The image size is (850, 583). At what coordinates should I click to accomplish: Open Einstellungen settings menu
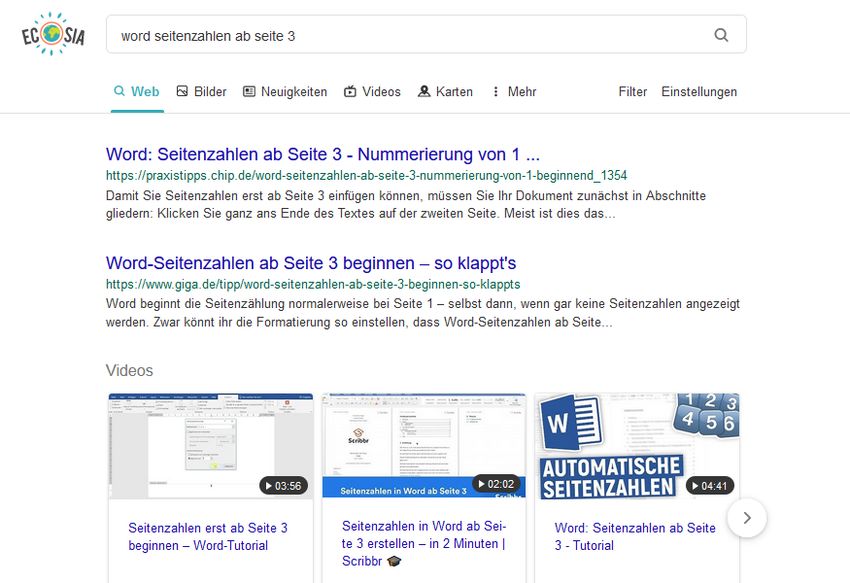point(699,91)
